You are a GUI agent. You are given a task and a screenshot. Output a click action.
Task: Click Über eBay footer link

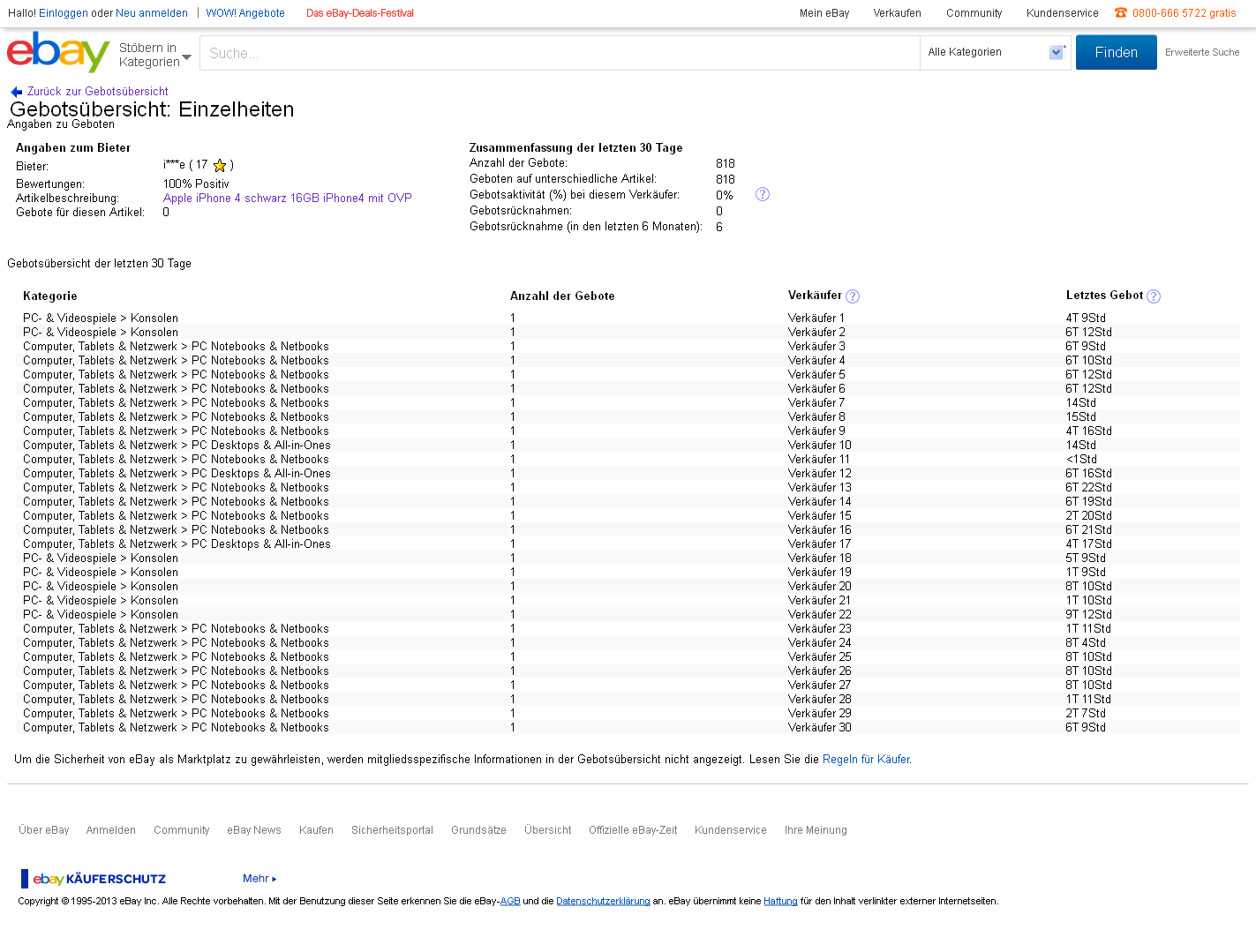tap(44, 830)
